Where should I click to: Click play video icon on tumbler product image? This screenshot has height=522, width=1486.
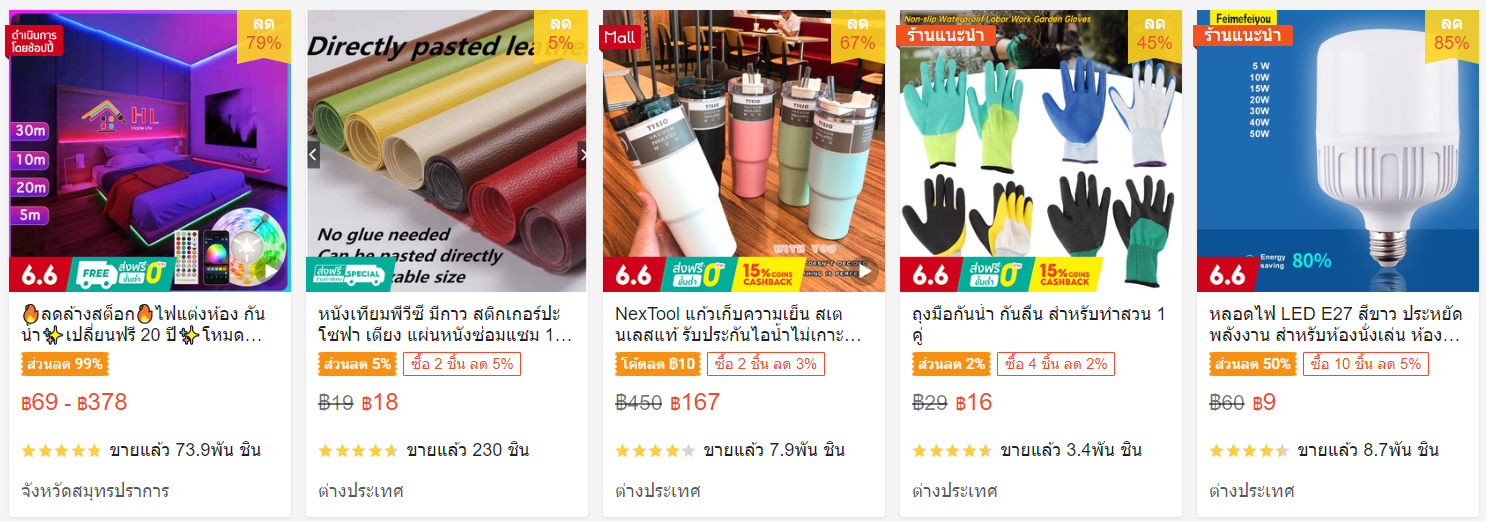click(865, 270)
